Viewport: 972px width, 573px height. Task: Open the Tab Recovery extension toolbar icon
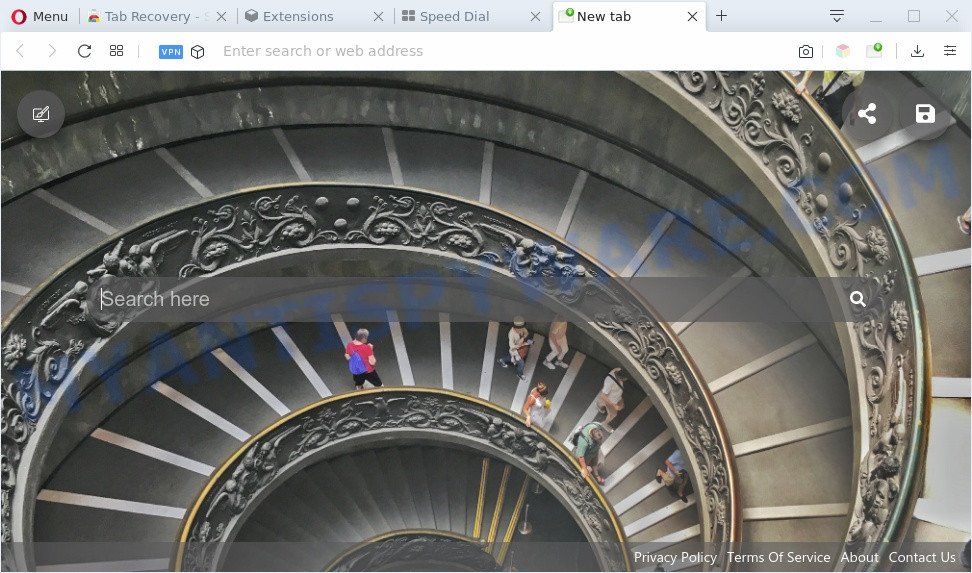click(x=875, y=51)
